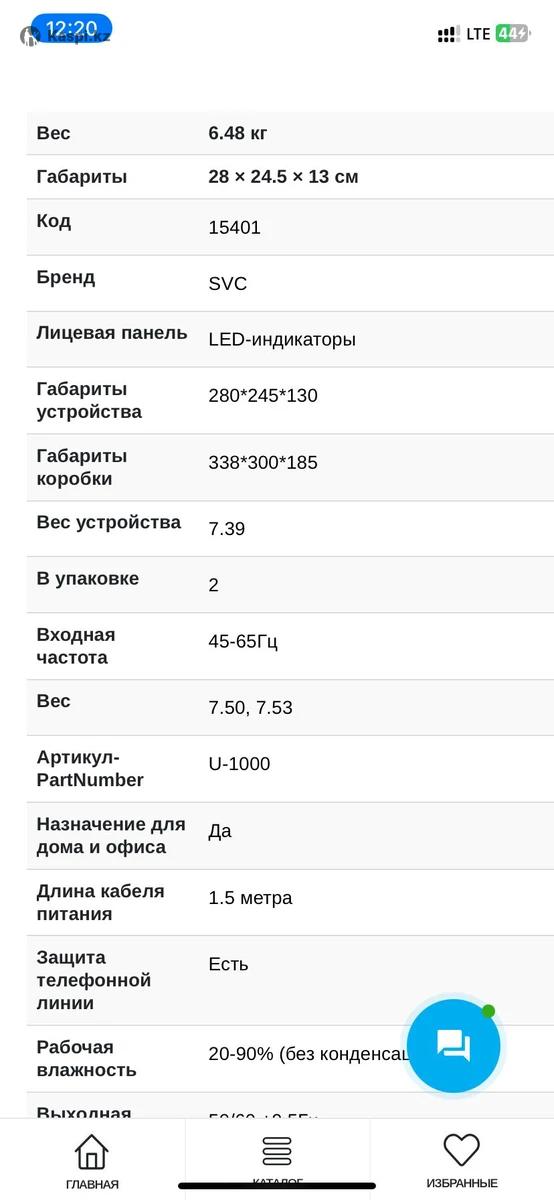The image size is (554, 1200).
Task: Tap the signal strength bars
Action: [449, 34]
